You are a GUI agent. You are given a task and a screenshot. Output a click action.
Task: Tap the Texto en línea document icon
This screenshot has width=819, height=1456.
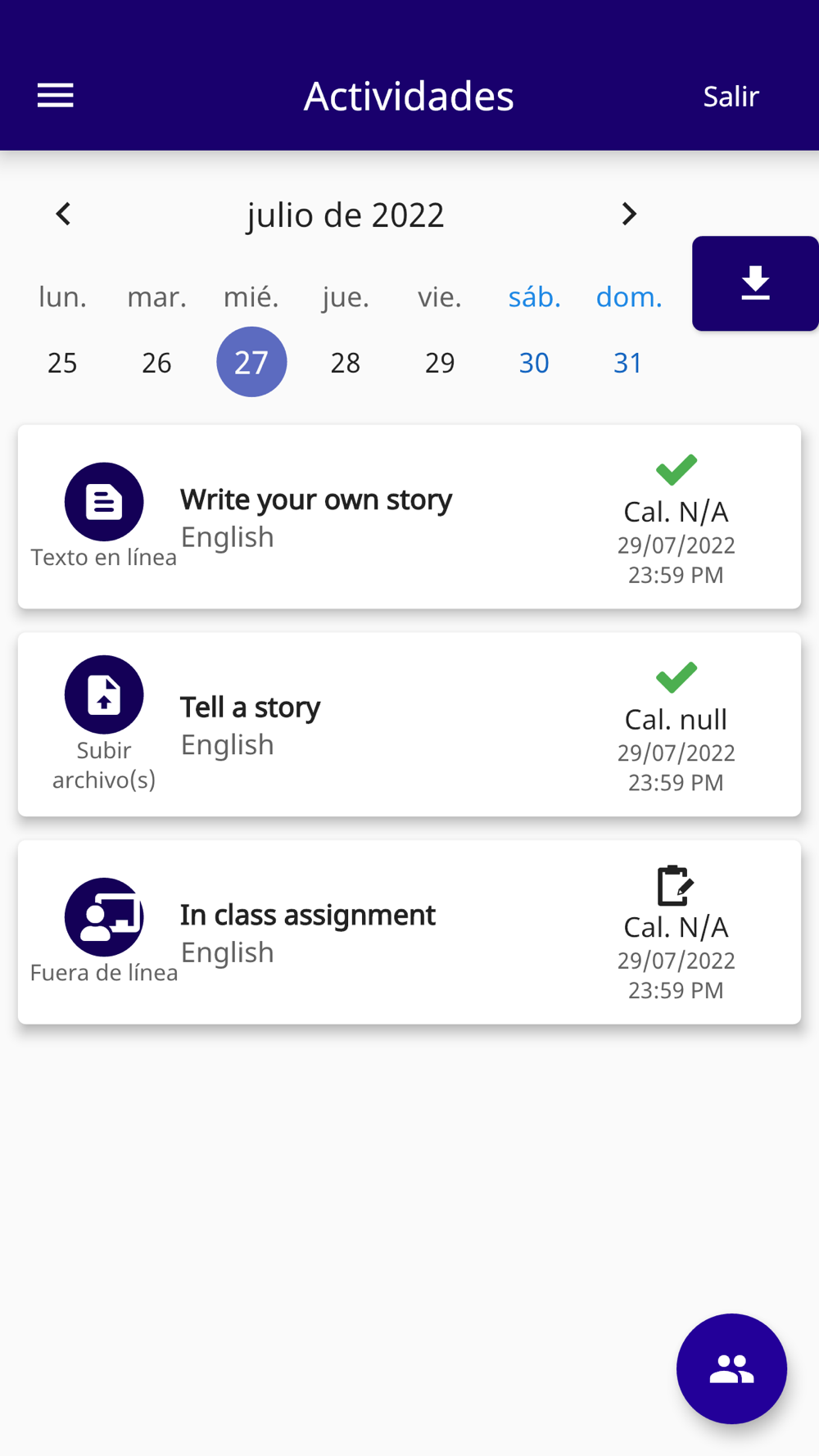point(104,502)
